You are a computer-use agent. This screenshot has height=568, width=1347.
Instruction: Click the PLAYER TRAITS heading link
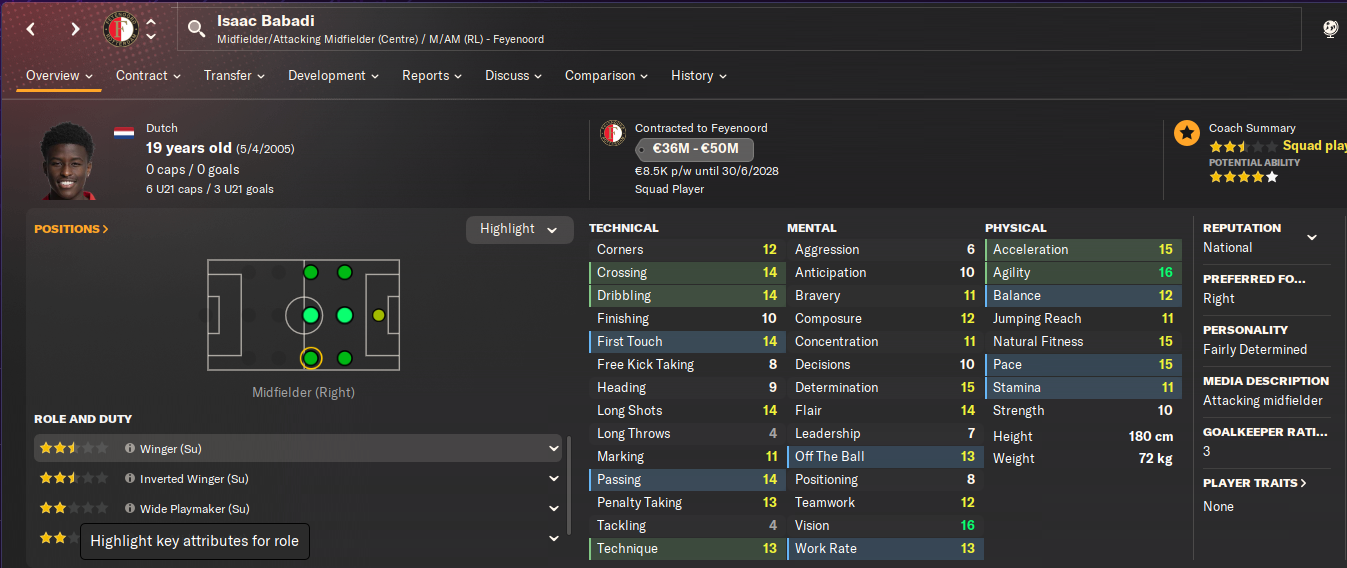coord(1255,483)
